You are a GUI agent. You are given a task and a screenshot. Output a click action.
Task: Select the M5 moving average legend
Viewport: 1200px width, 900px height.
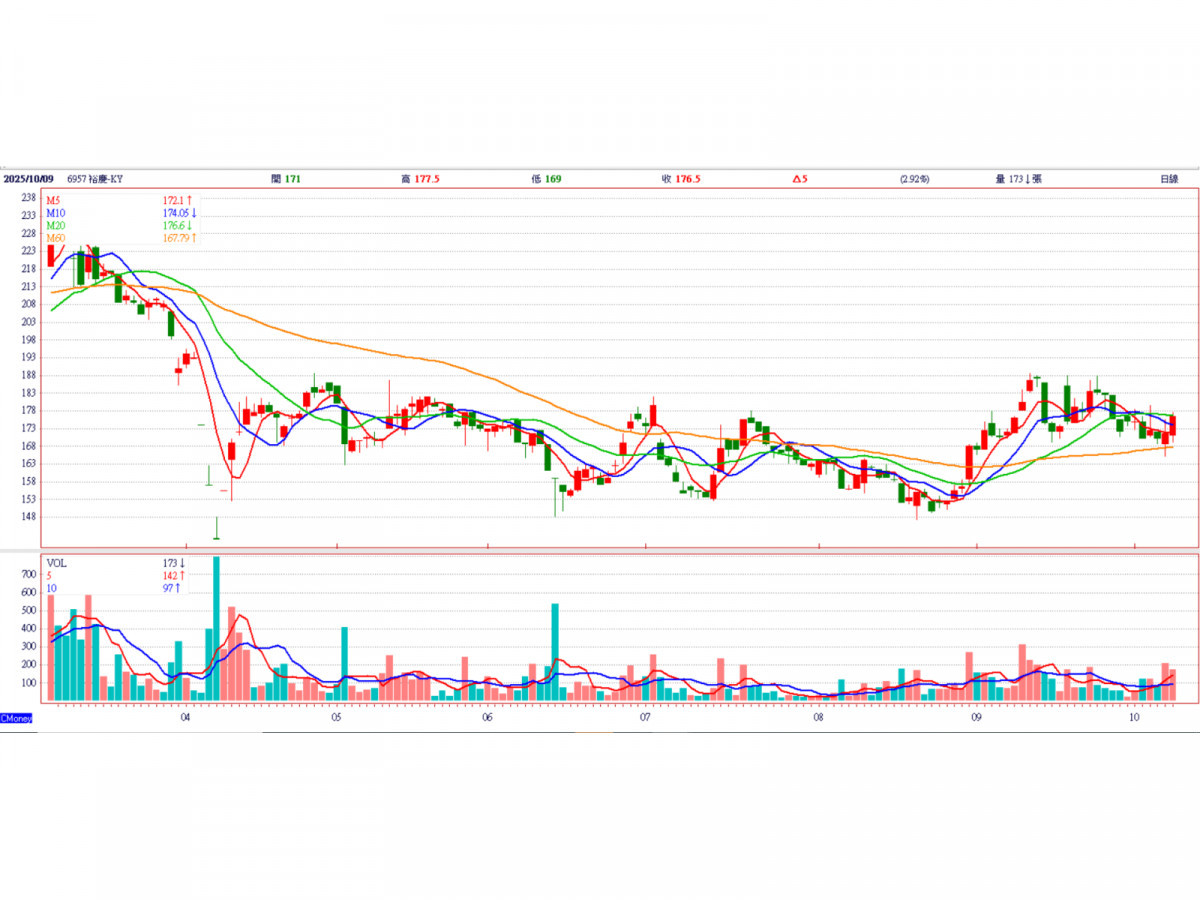pos(53,201)
